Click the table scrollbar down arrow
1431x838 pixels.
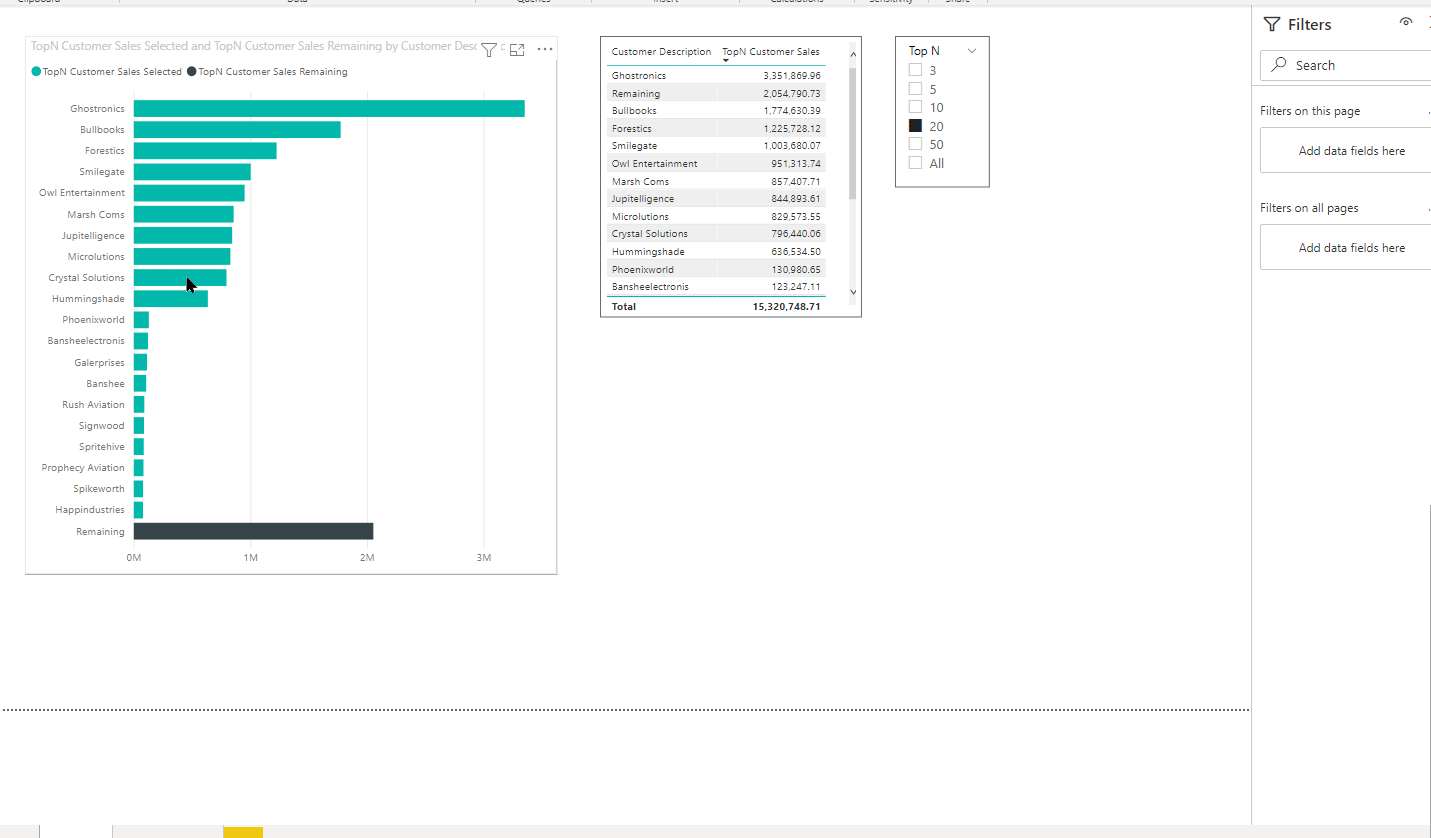pyautogui.click(x=853, y=292)
